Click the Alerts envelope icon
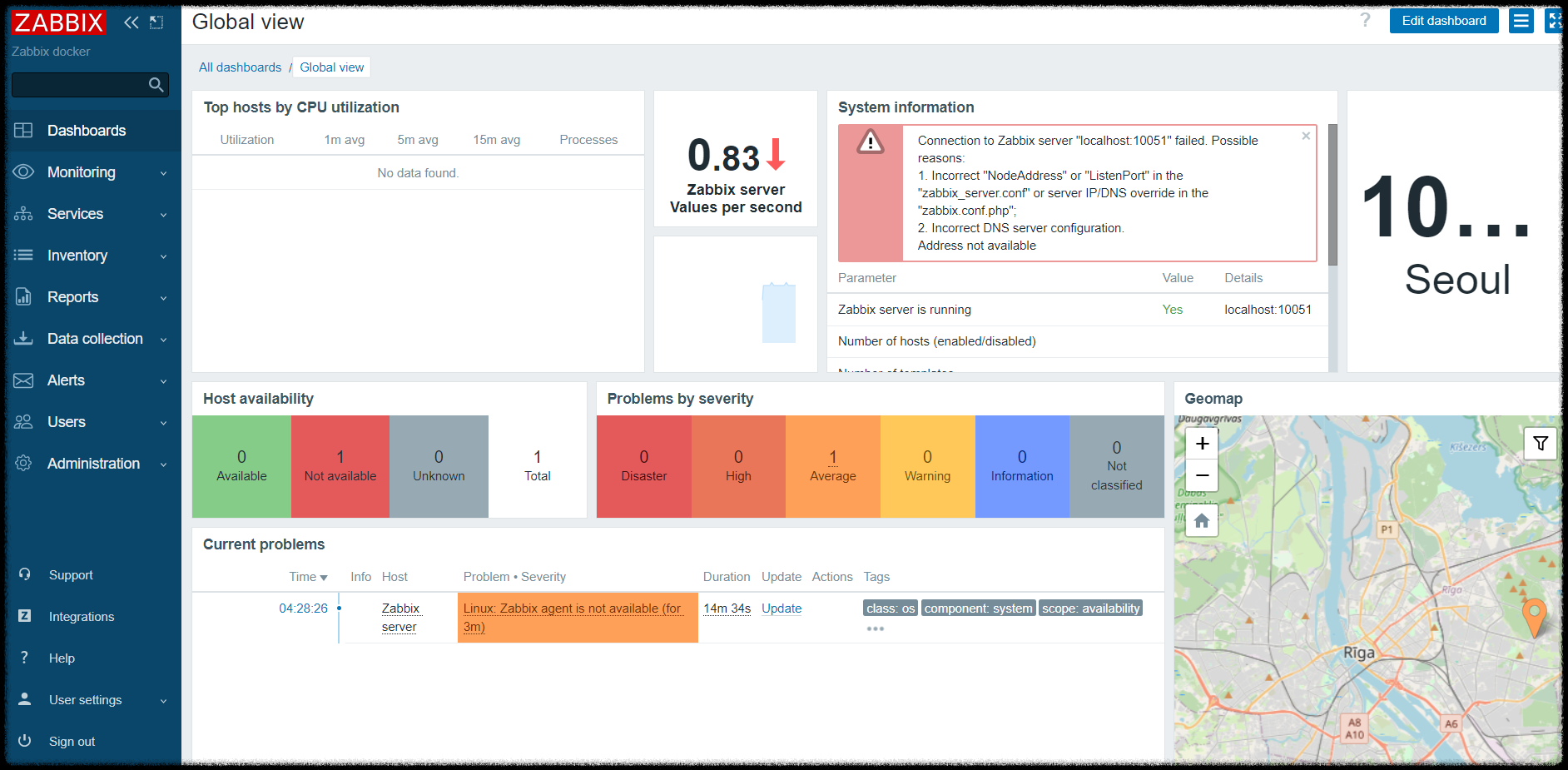The height and width of the screenshot is (770, 1568). 23,380
